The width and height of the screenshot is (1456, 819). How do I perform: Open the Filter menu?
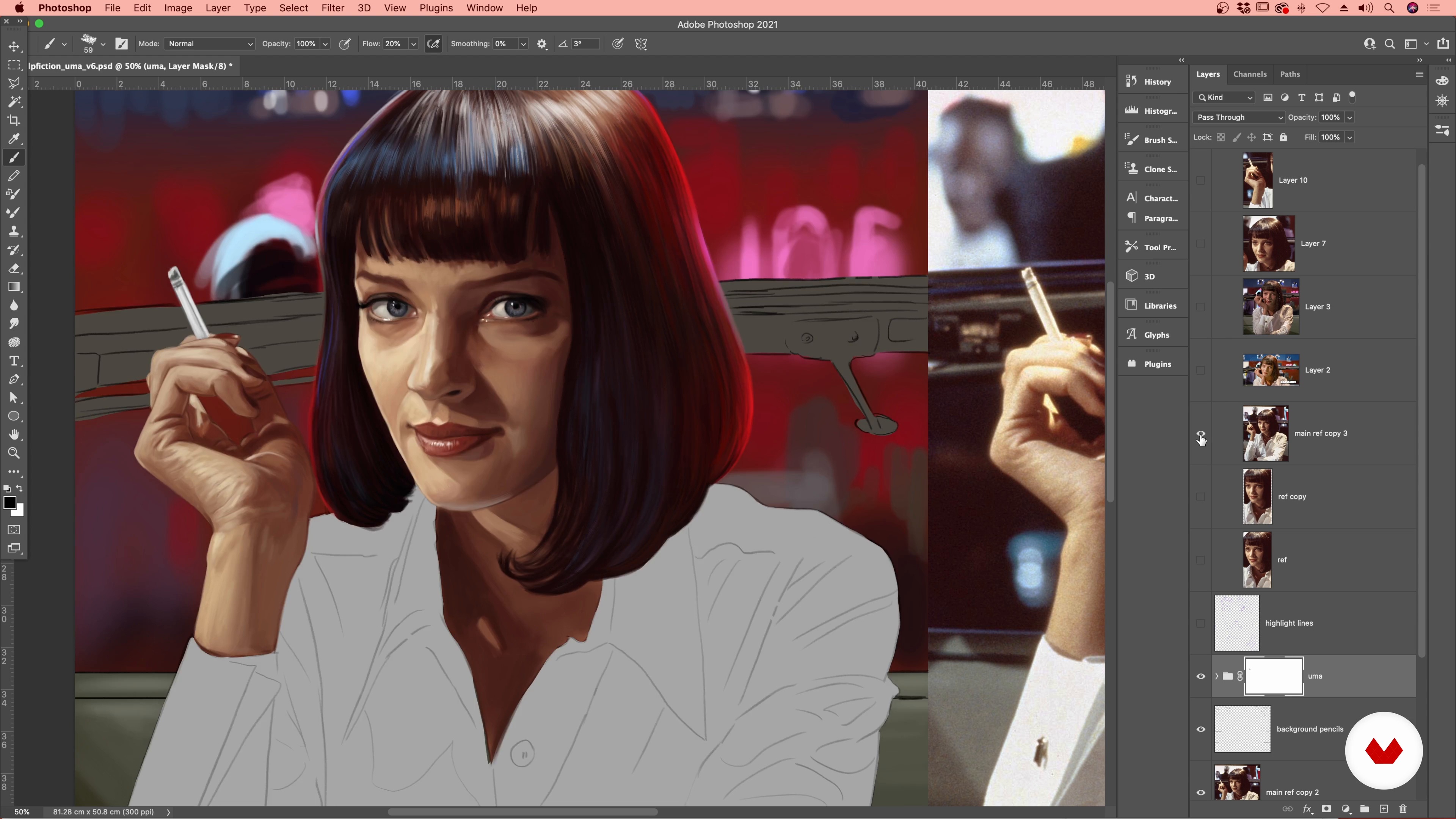[333, 8]
